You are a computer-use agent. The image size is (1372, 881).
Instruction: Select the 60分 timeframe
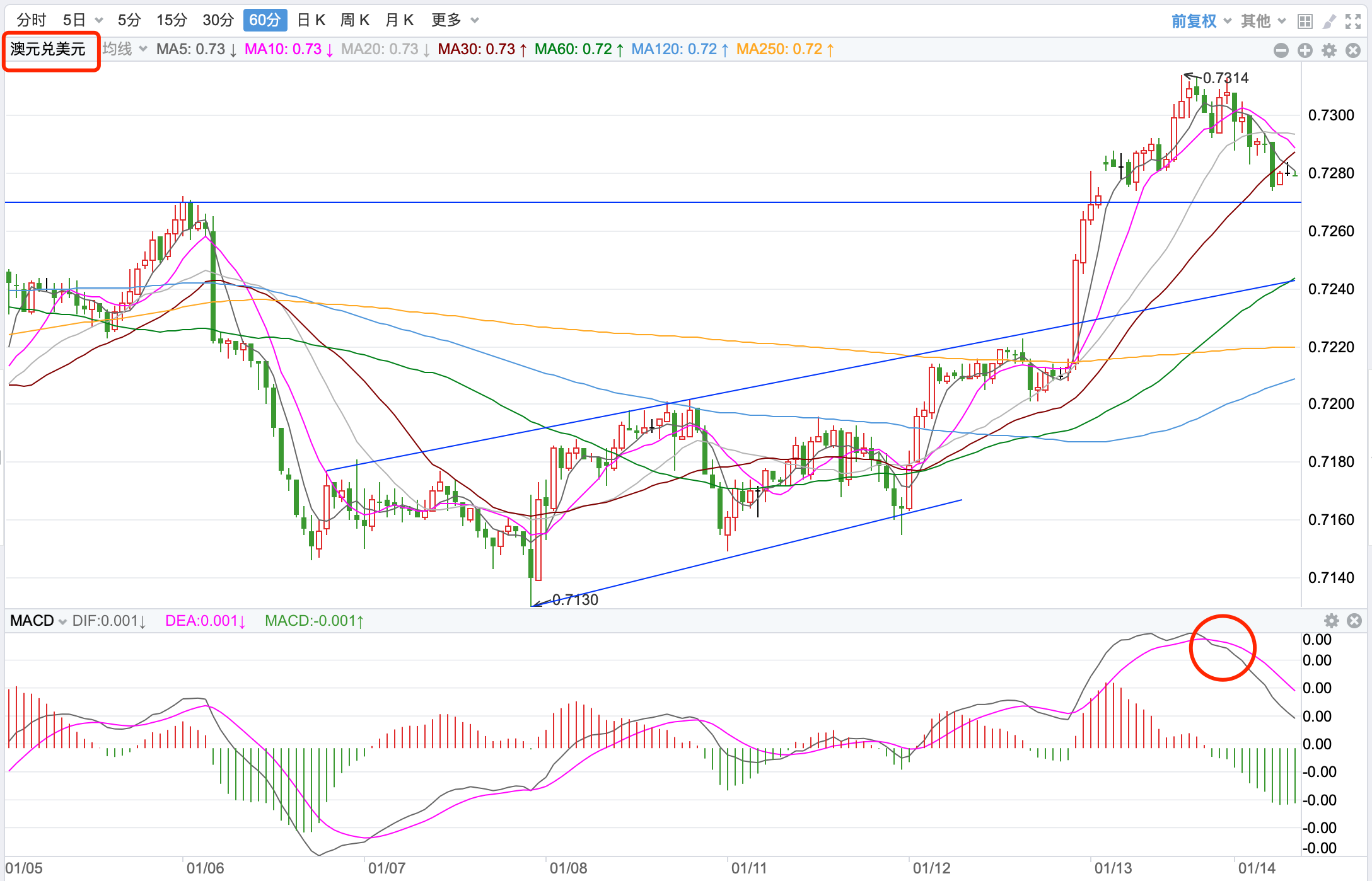(x=265, y=20)
